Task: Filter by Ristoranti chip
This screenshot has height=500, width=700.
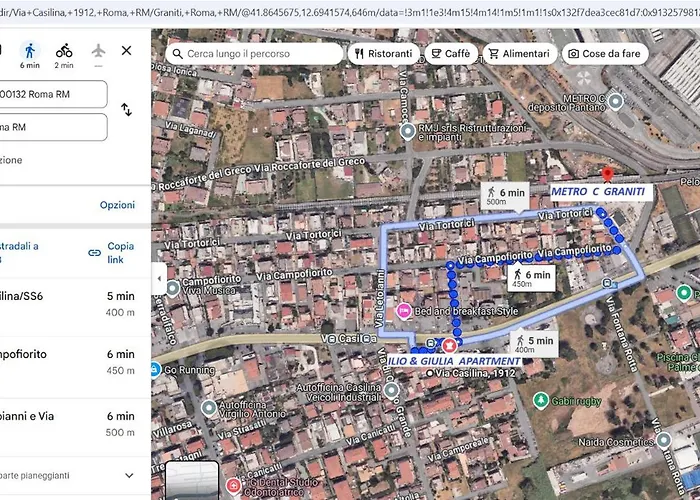Action: [383, 54]
